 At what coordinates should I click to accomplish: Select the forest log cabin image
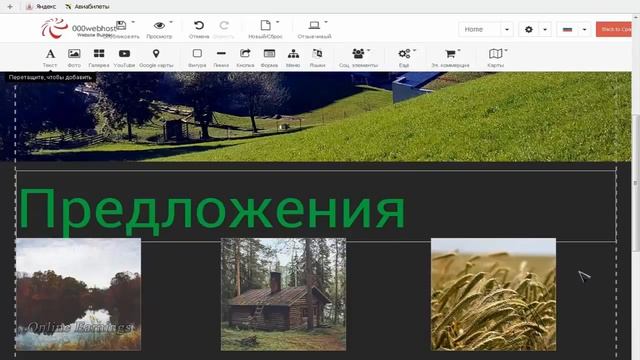point(283,294)
